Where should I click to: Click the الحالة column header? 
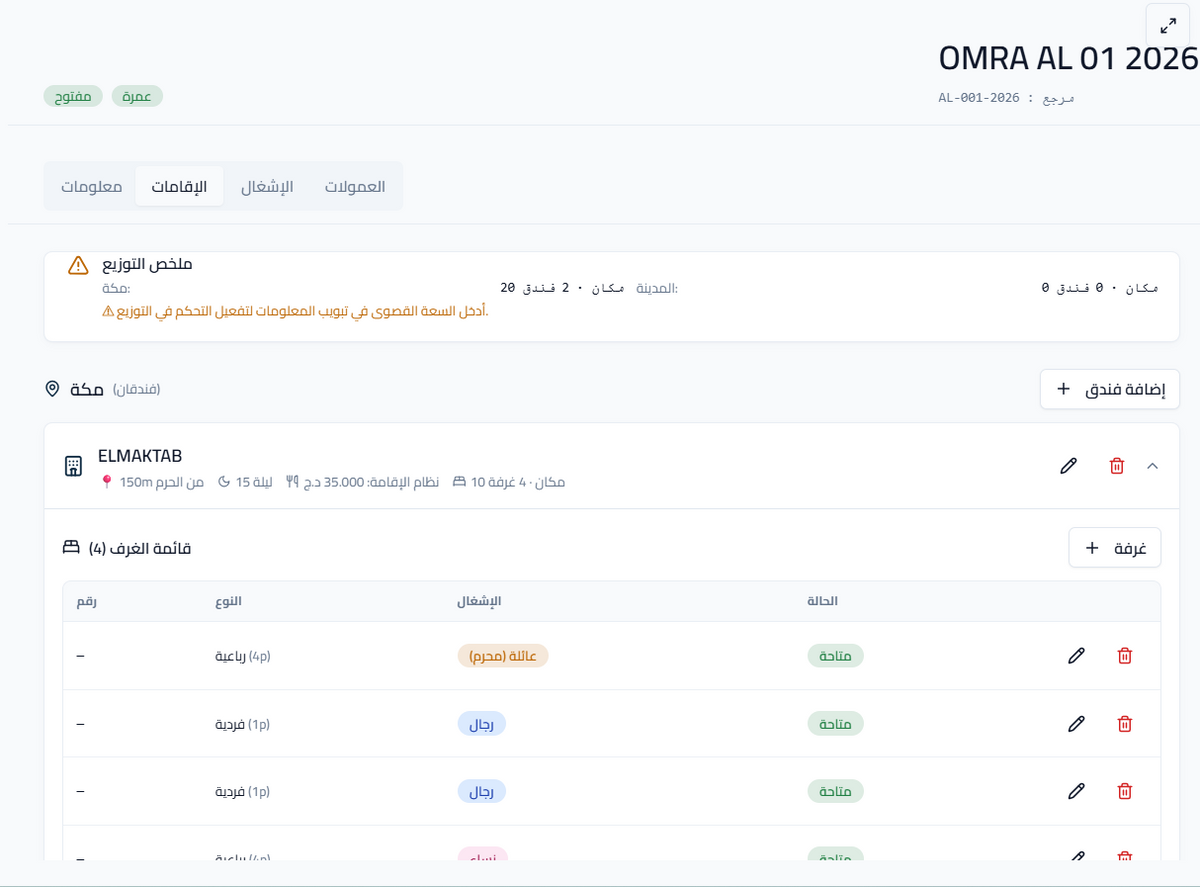tap(823, 601)
